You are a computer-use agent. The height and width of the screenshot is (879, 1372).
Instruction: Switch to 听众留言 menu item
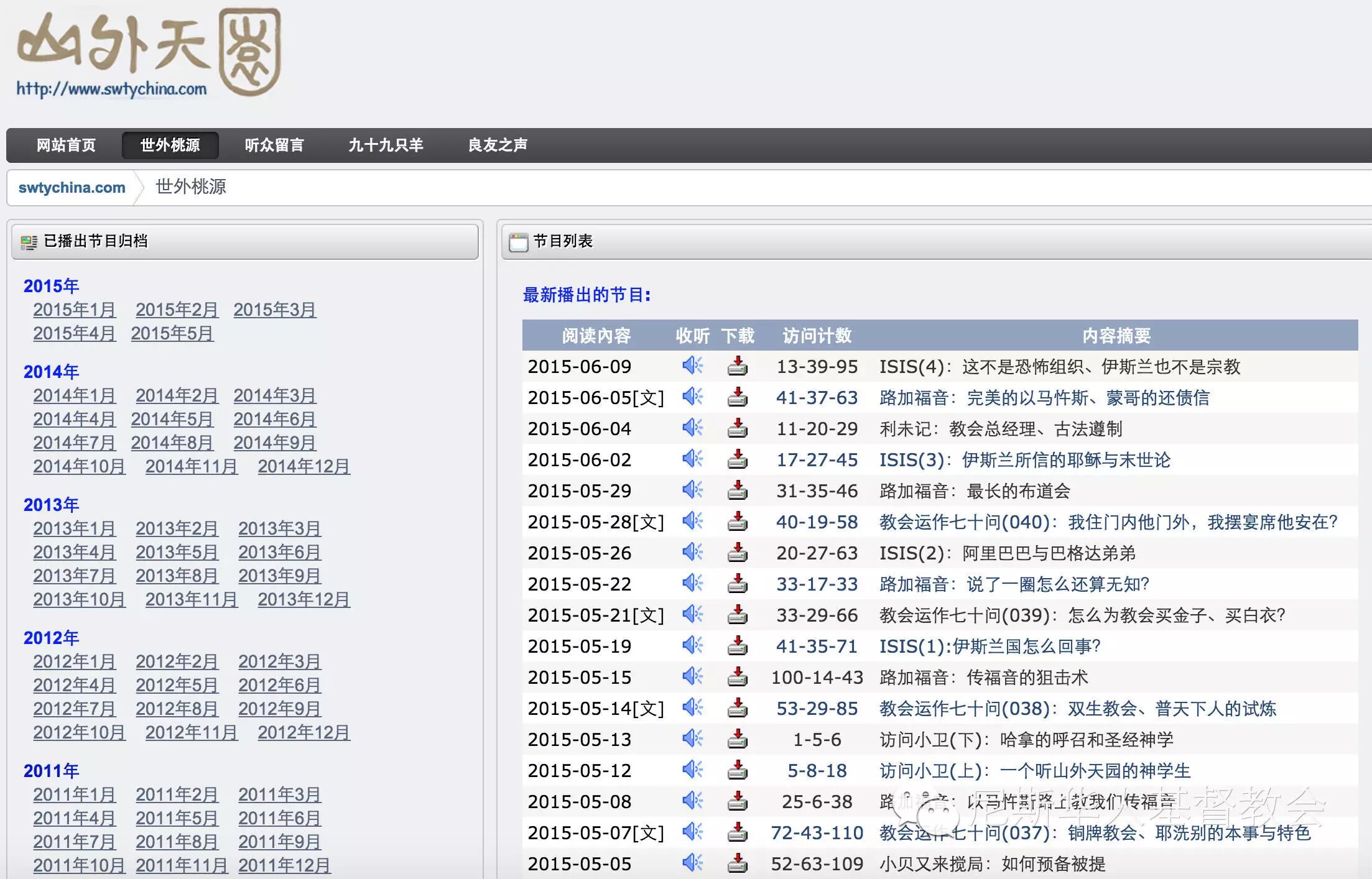(274, 145)
